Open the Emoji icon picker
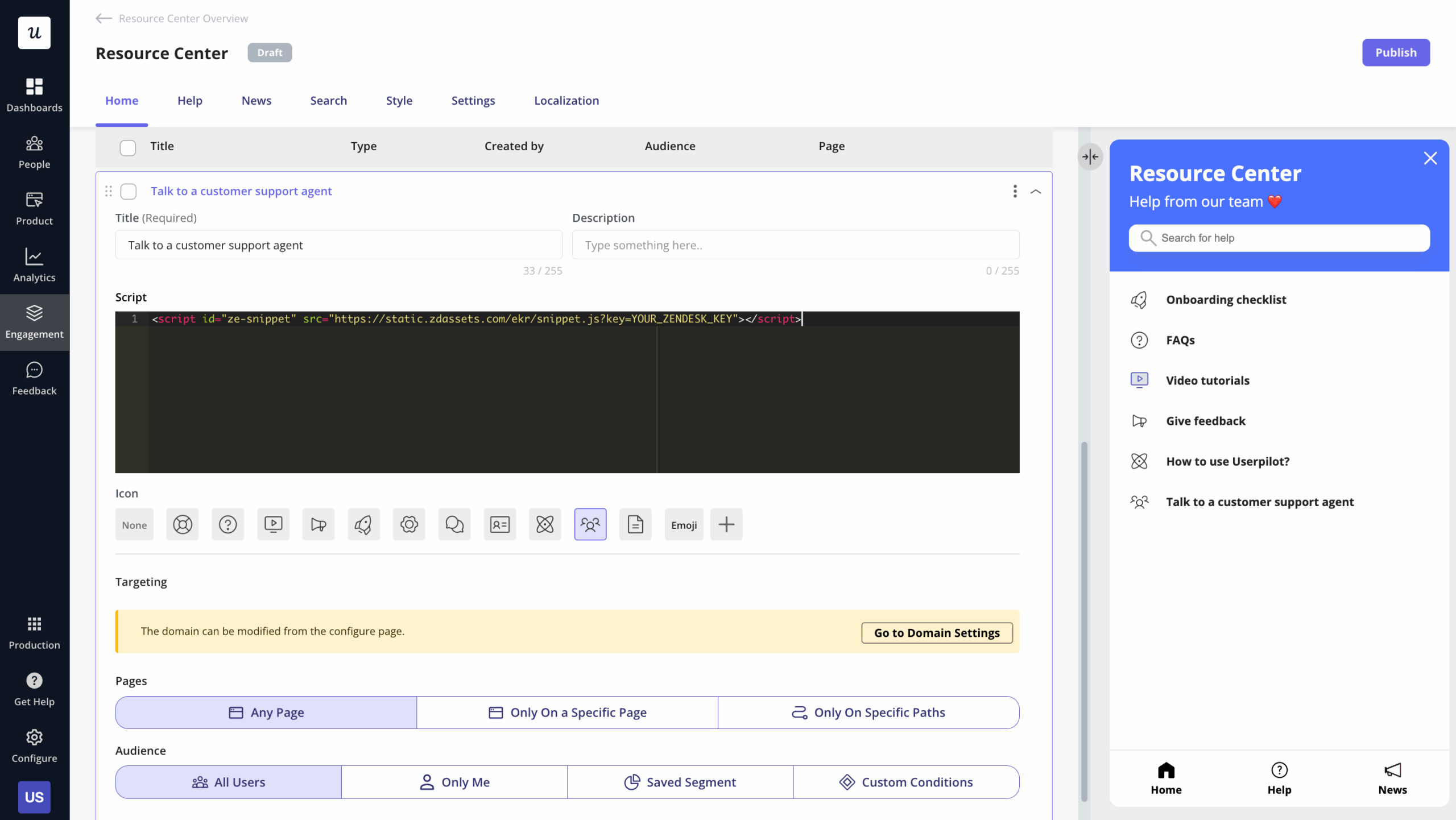 click(683, 524)
